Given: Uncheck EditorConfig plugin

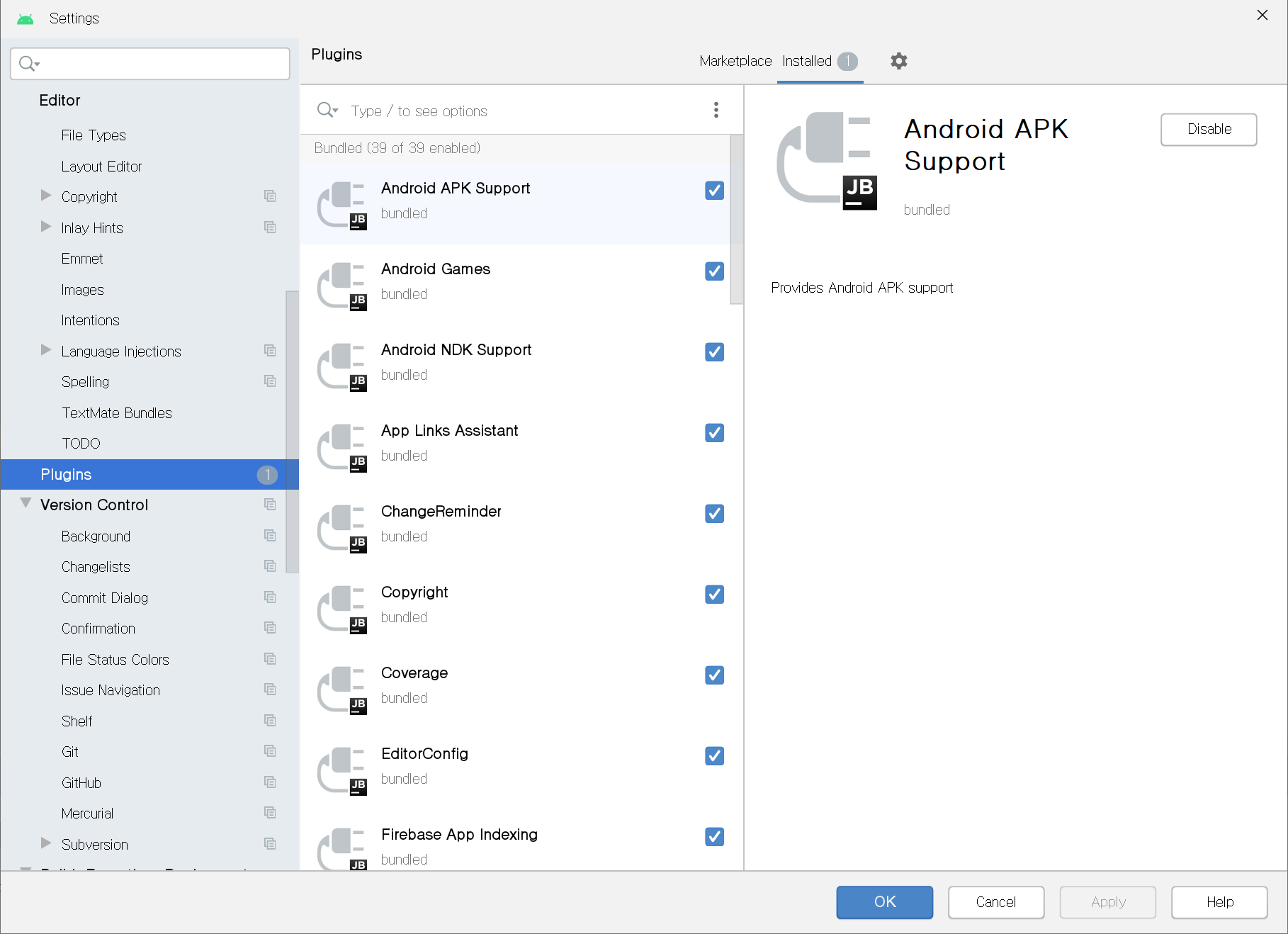Looking at the screenshot, I should click(714, 755).
